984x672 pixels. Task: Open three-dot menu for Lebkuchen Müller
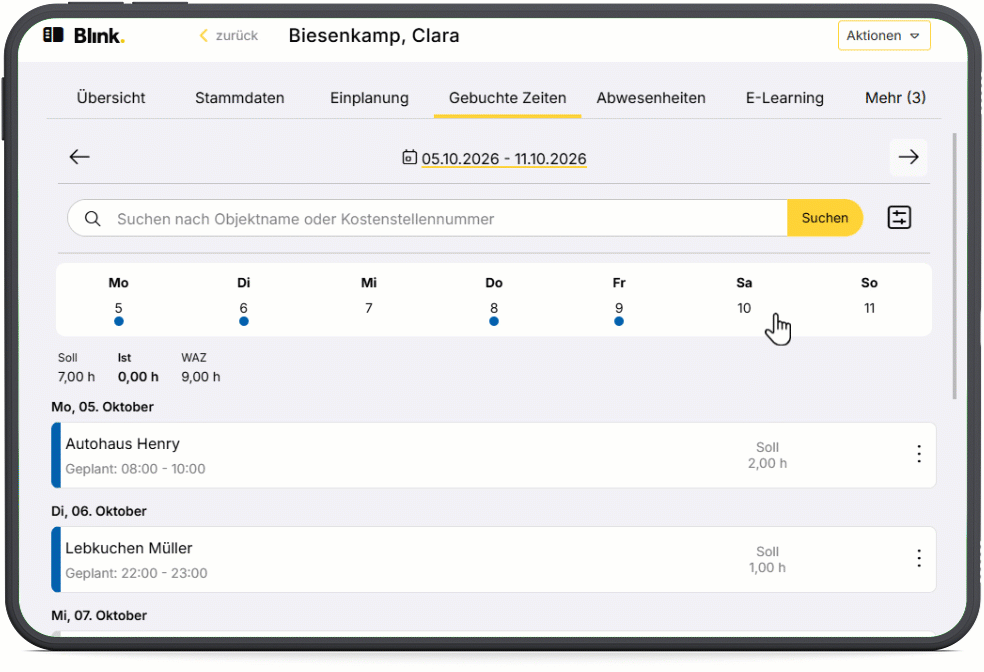[x=919, y=558]
